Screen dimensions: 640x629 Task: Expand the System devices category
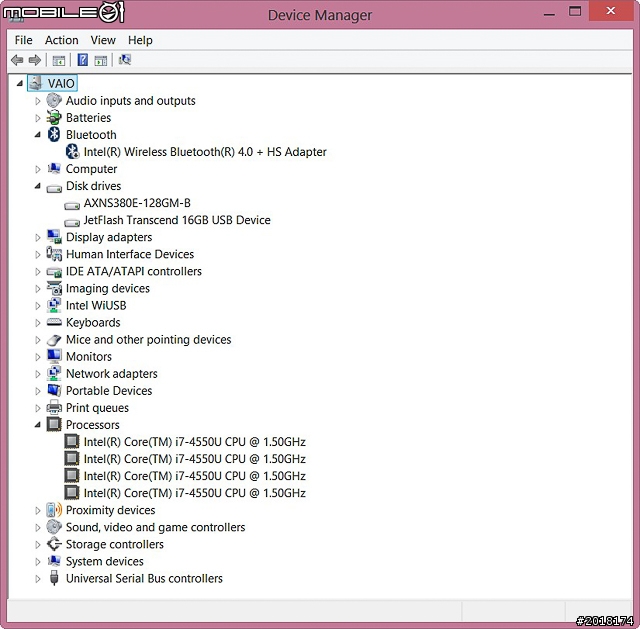pos(38,562)
